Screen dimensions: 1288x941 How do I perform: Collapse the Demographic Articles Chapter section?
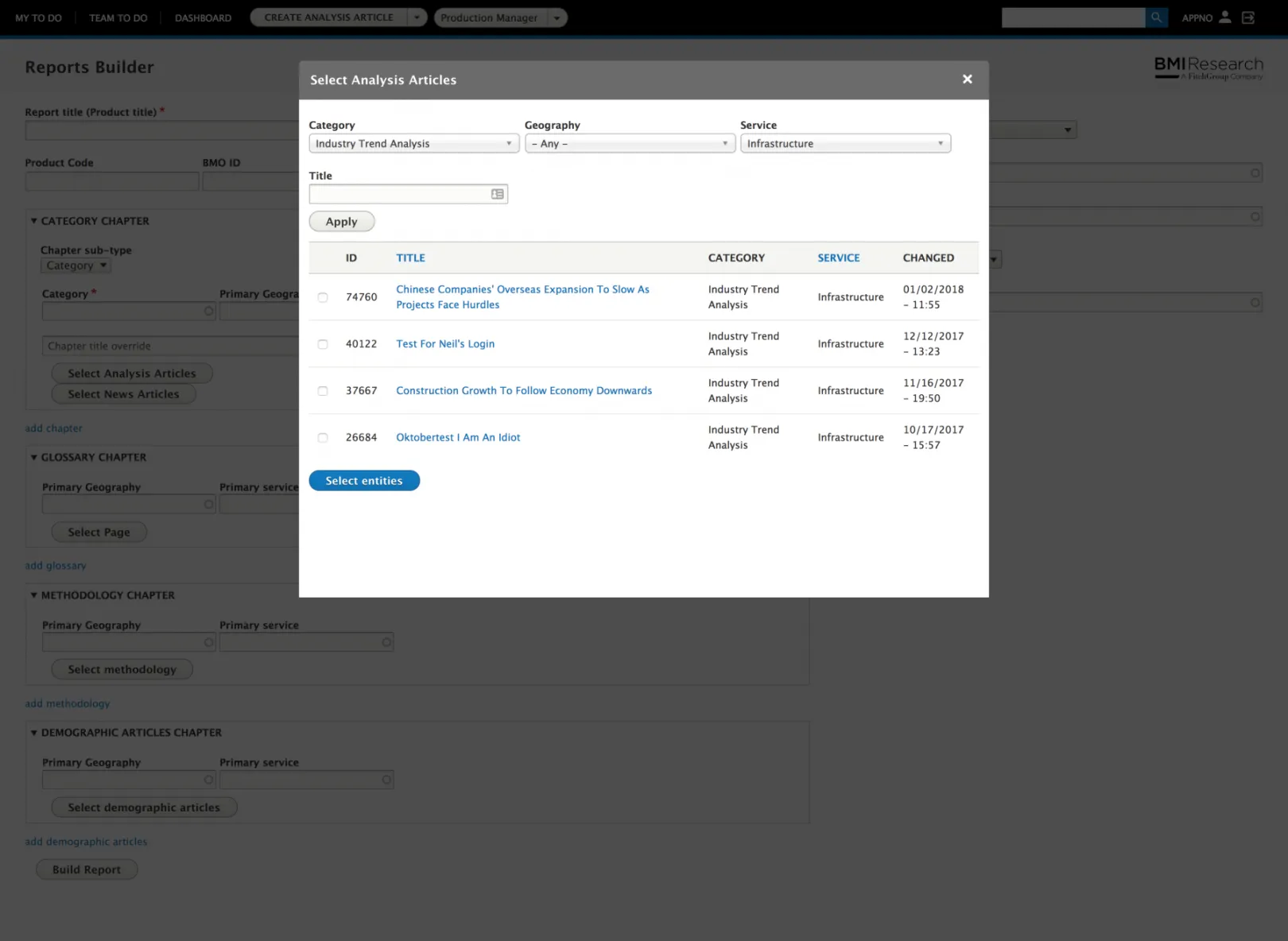(x=33, y=732)
